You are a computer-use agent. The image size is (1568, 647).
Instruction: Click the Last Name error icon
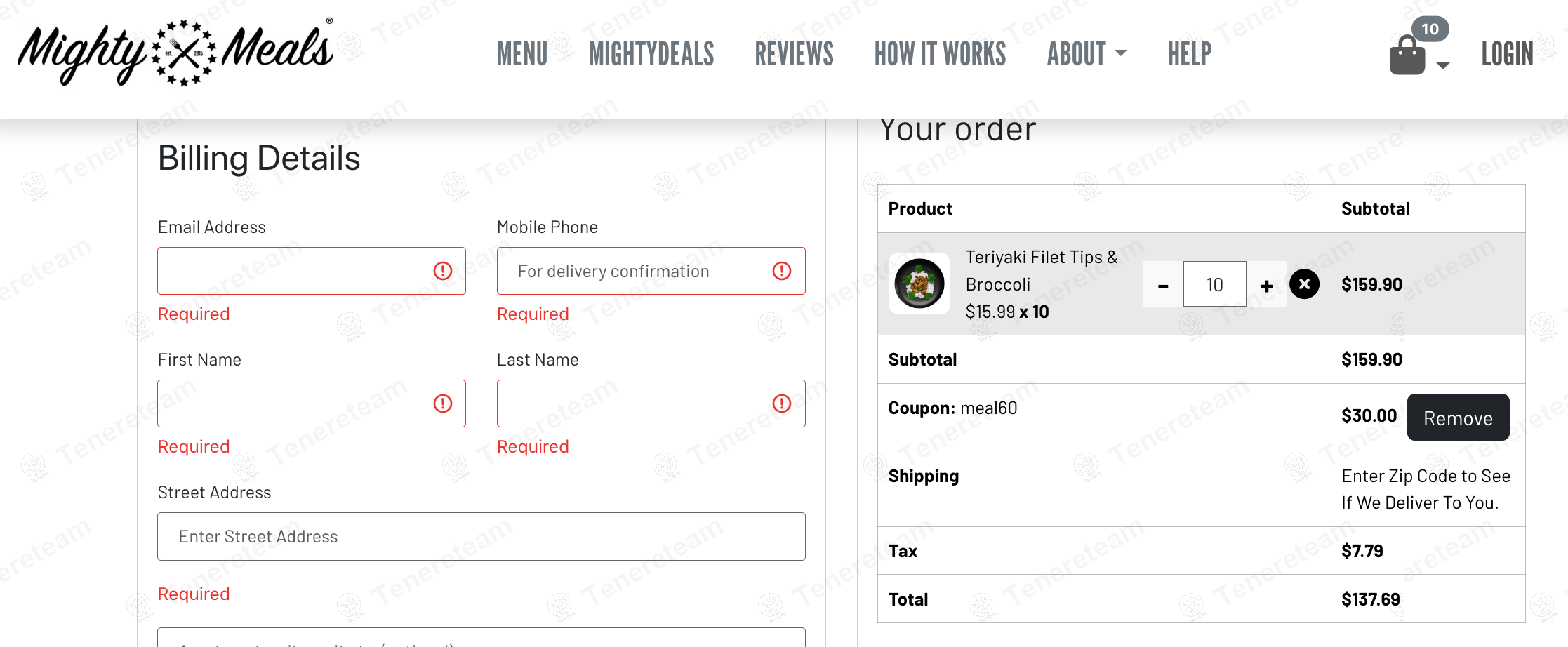coord(782,403)
